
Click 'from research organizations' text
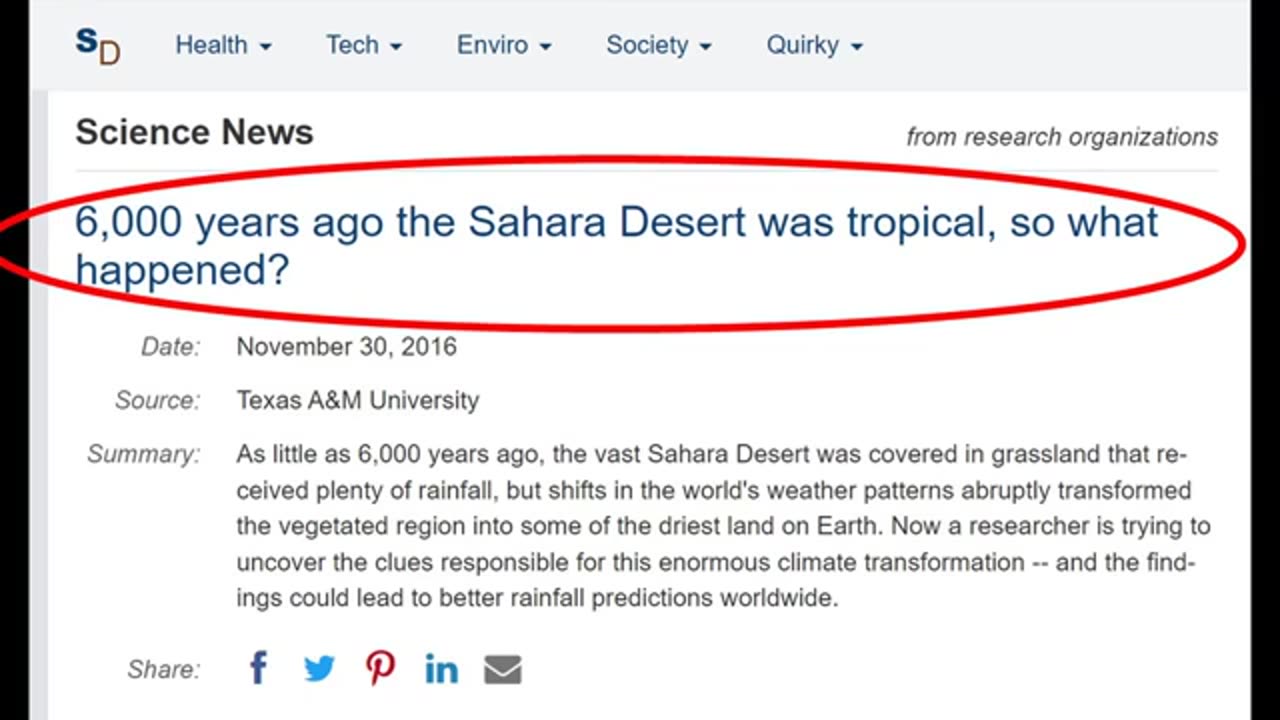(x=1062, y=137)
